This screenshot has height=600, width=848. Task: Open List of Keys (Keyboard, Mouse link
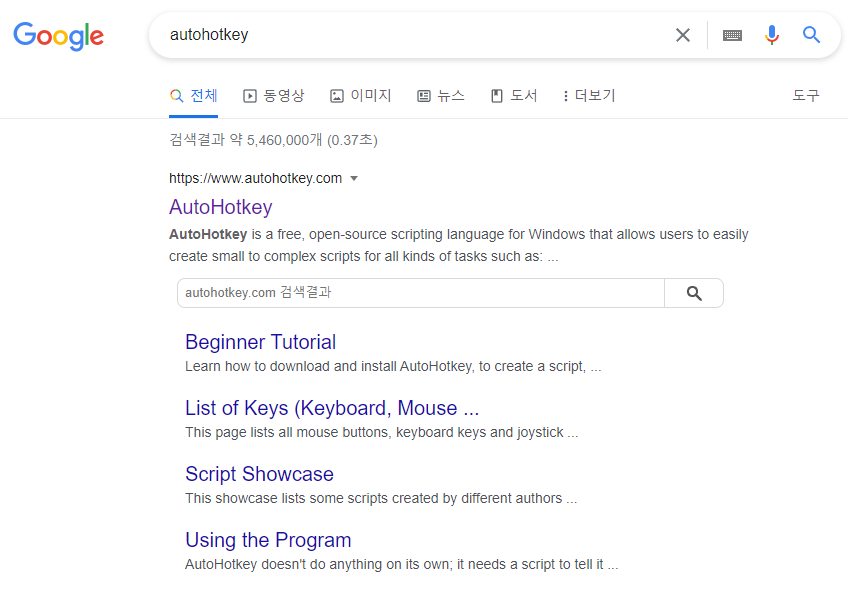coord(332,408)
